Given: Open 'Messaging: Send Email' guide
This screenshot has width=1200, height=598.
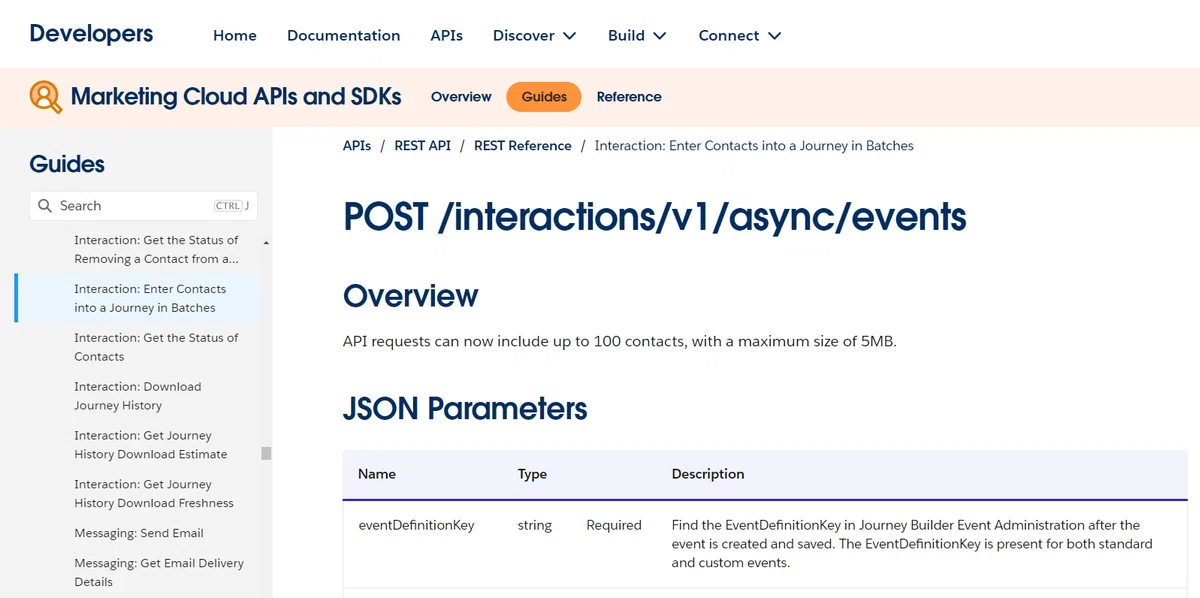Looking at the screenshot, I should click(x=139, y=533).
